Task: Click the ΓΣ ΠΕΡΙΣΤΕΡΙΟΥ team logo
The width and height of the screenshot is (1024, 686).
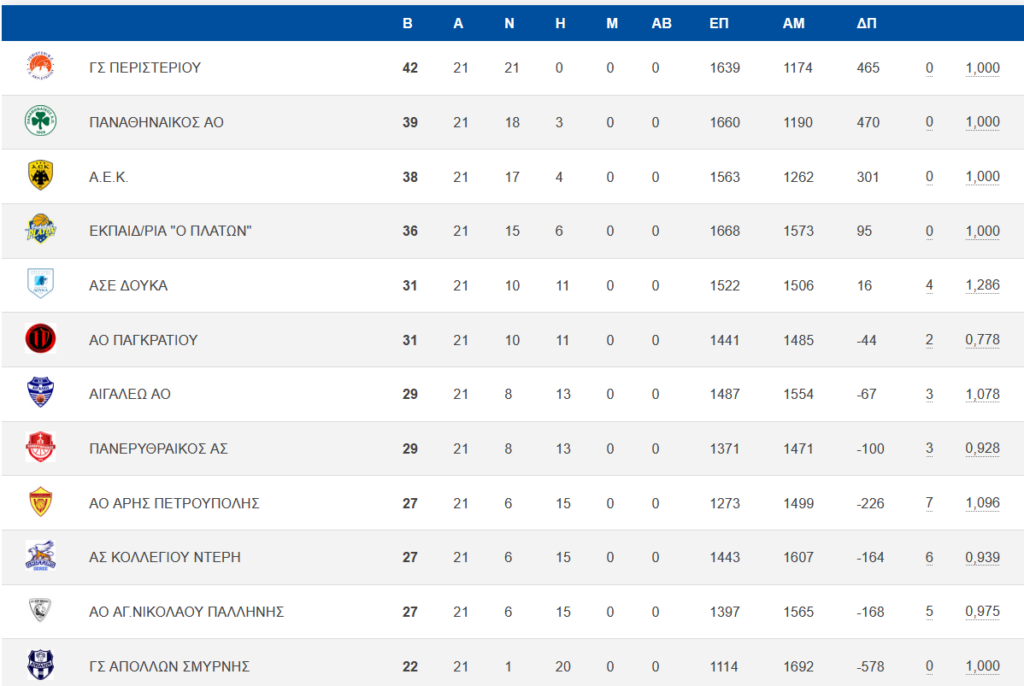Action: pos(40,67)
